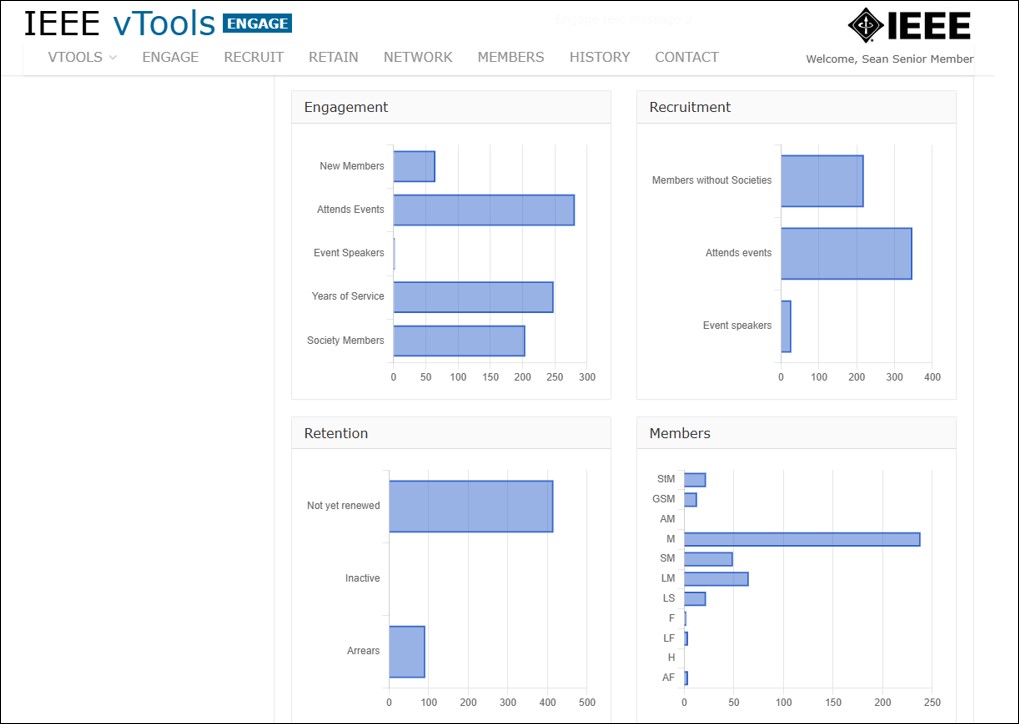Viewport: 1019px width, 724px height.
Task: Click the Members without Societies label
Action: 712,181
